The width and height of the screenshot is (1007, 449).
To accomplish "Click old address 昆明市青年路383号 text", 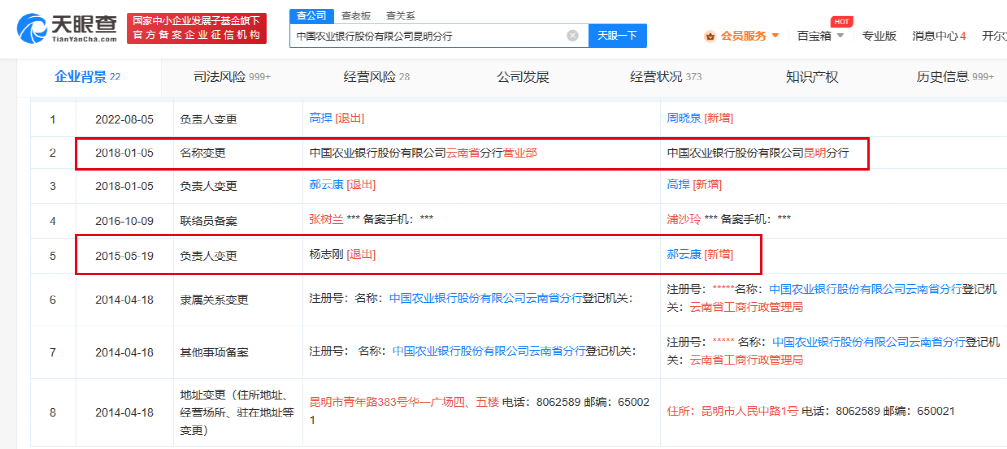I will point(403,402).
